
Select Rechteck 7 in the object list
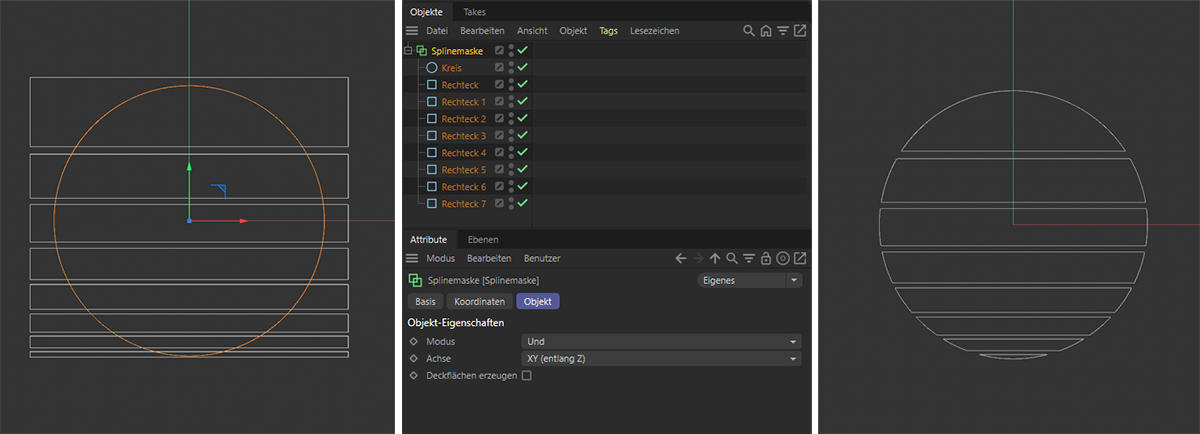pos(463,204)
